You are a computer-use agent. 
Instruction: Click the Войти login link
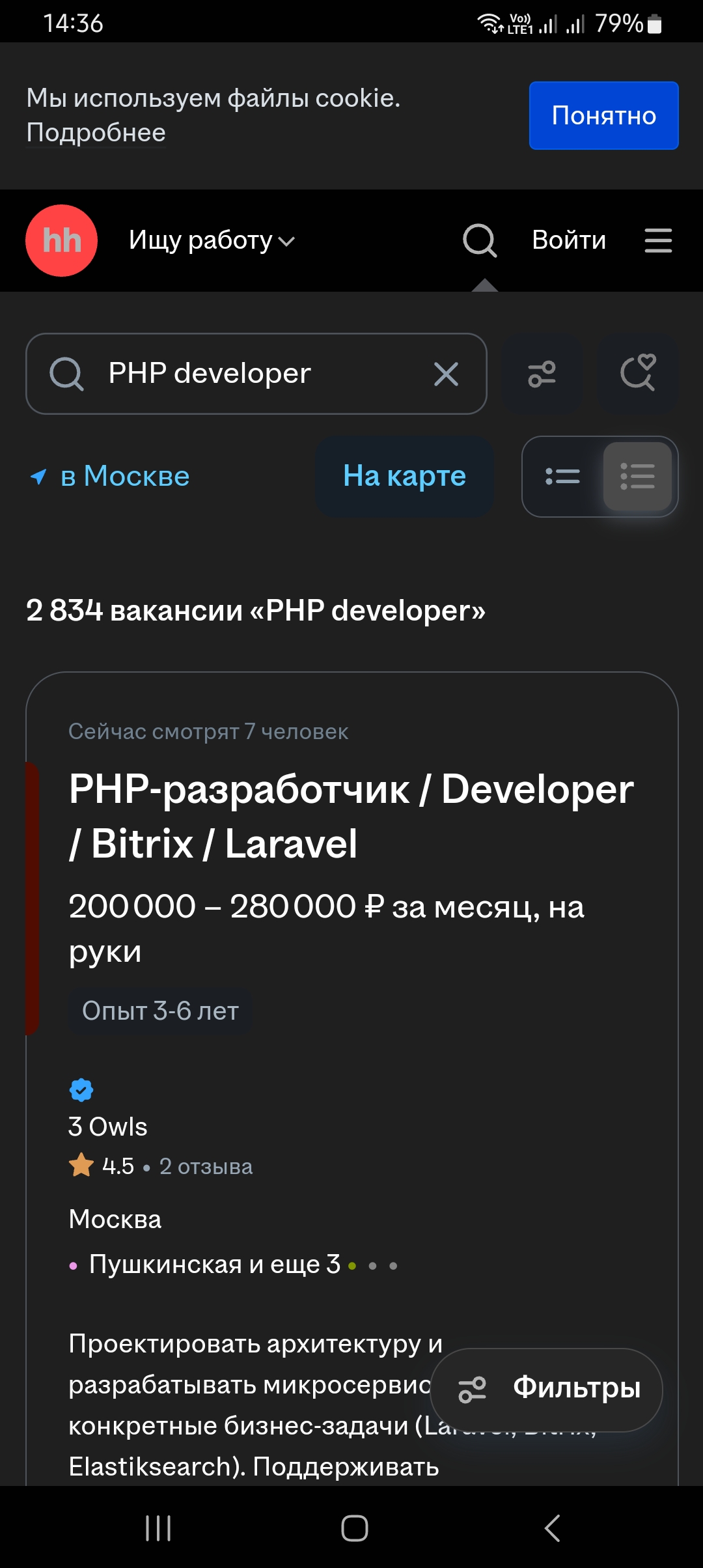tap(569, 240)
